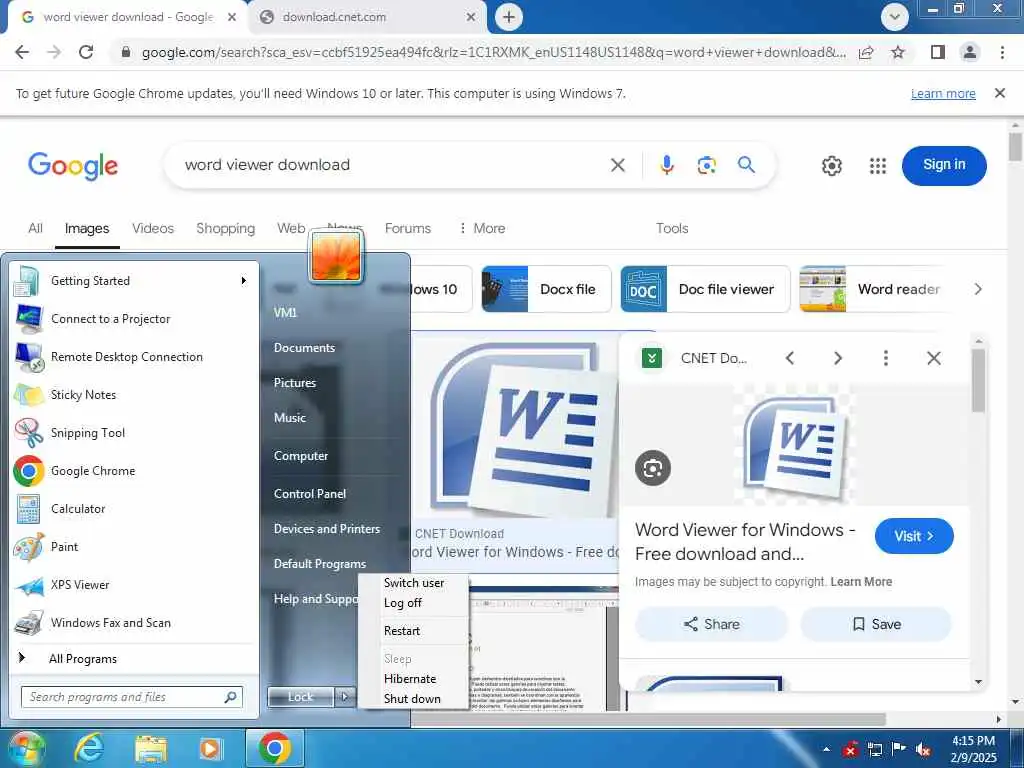Launch Sticky Notes from Start menu
Screen dimensions: 1024x768
(134, 394)
